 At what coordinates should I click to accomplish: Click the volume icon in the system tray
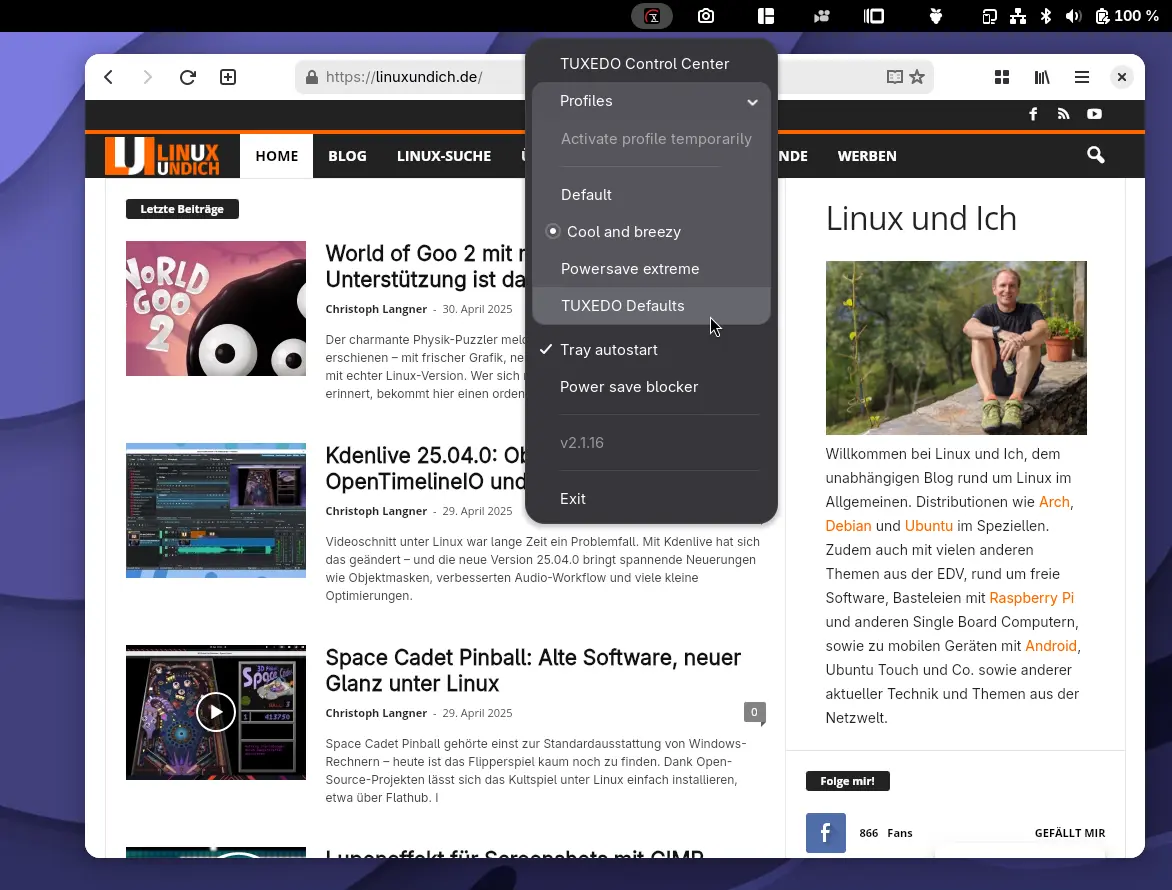1072,16
